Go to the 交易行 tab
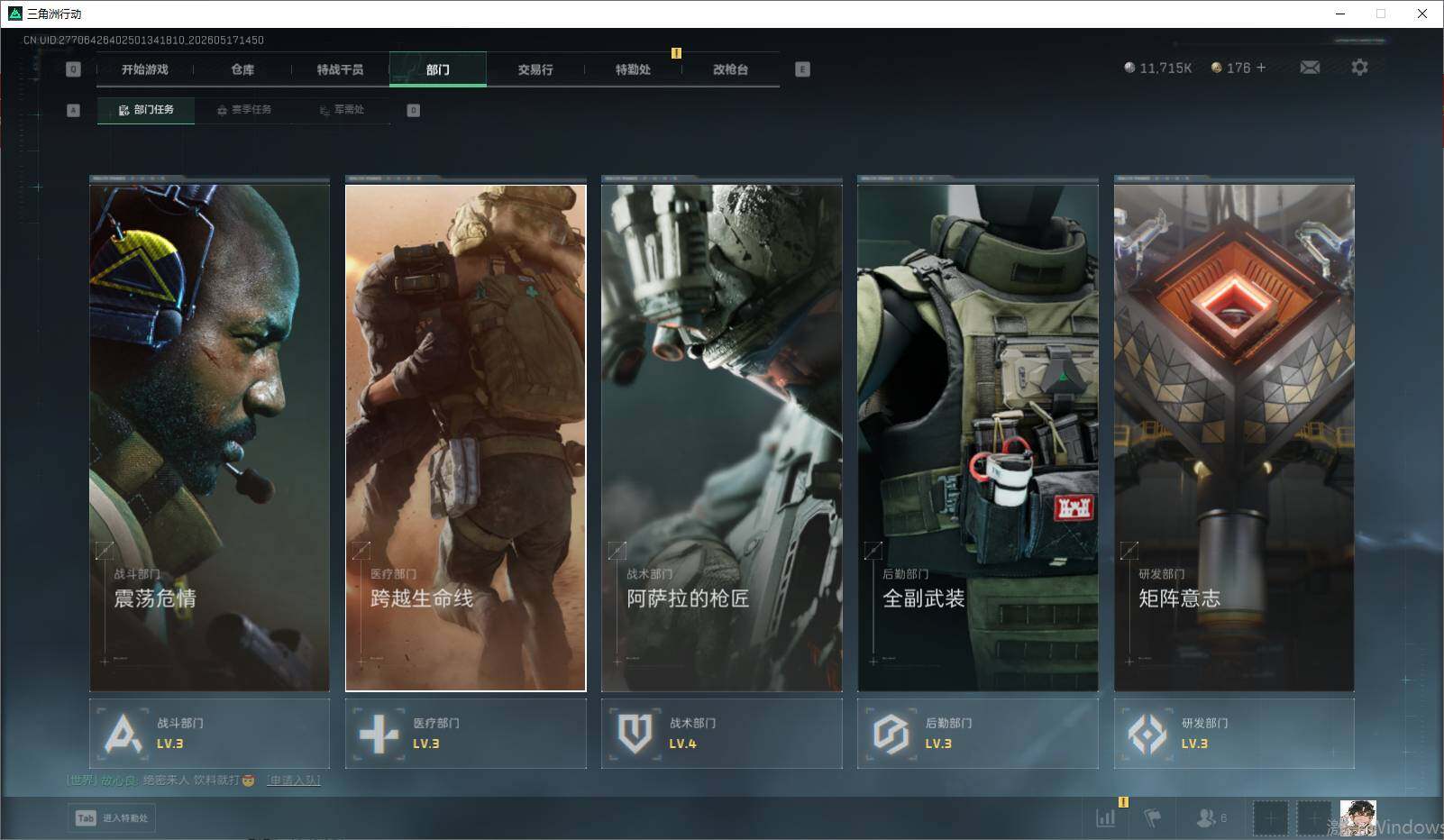This screenshot has width=1444, height=840. (x=535, y=69)
